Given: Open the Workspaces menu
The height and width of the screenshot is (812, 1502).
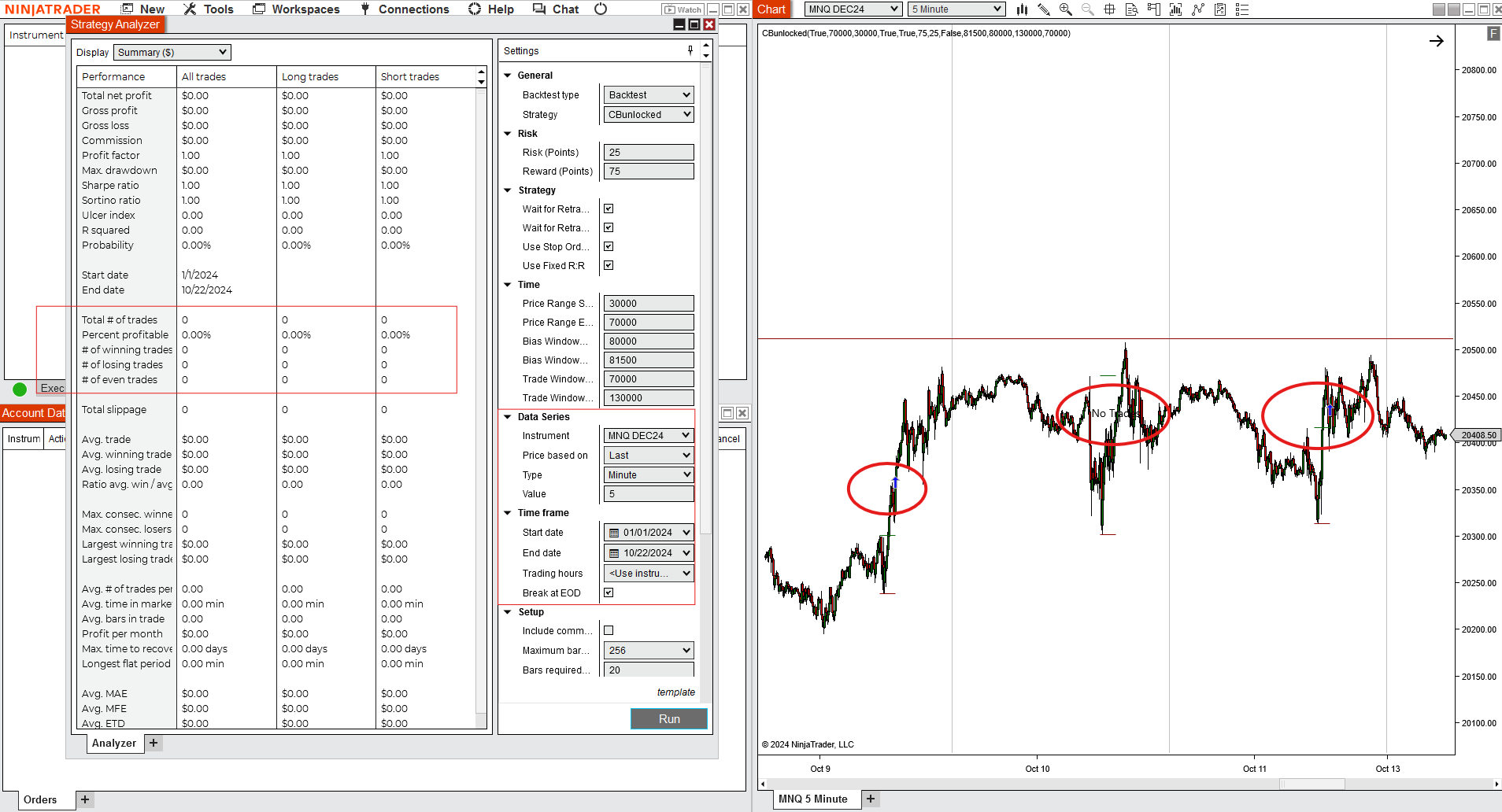Looking at the screenshot, I should click(296, 9).
